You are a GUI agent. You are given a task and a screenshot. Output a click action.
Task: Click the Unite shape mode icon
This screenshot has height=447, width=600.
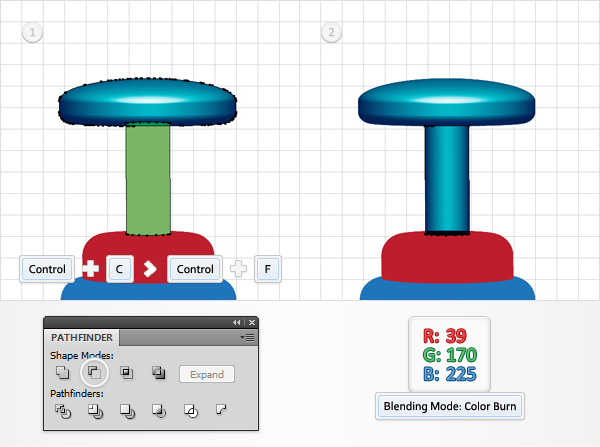click(x=62, y=372)
